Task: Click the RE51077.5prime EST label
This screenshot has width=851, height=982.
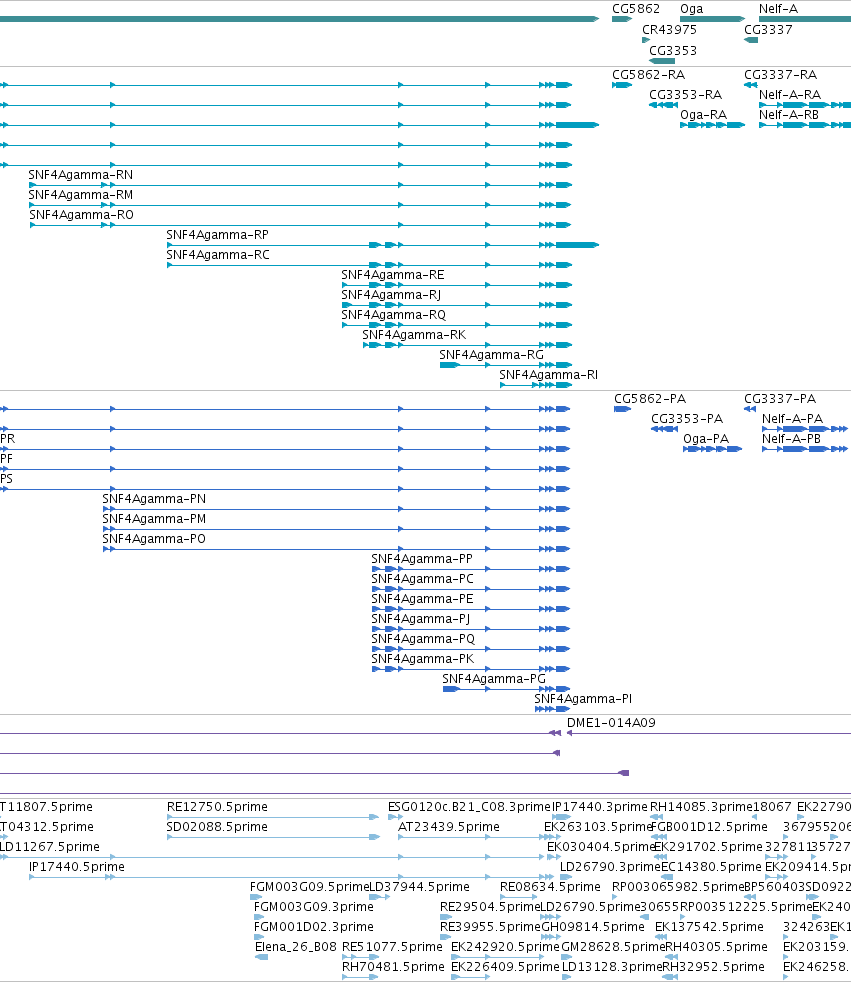Action: (x=392, y=948)
